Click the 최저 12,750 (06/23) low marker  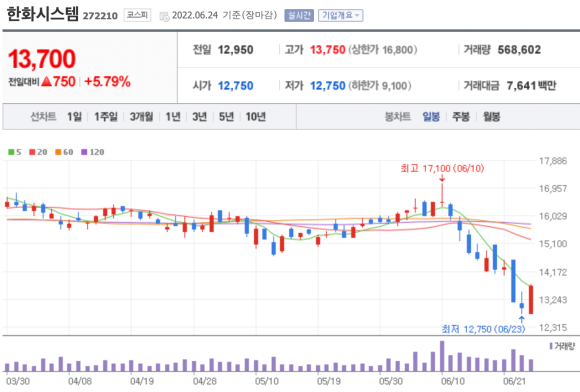click(x=483, y=329)
